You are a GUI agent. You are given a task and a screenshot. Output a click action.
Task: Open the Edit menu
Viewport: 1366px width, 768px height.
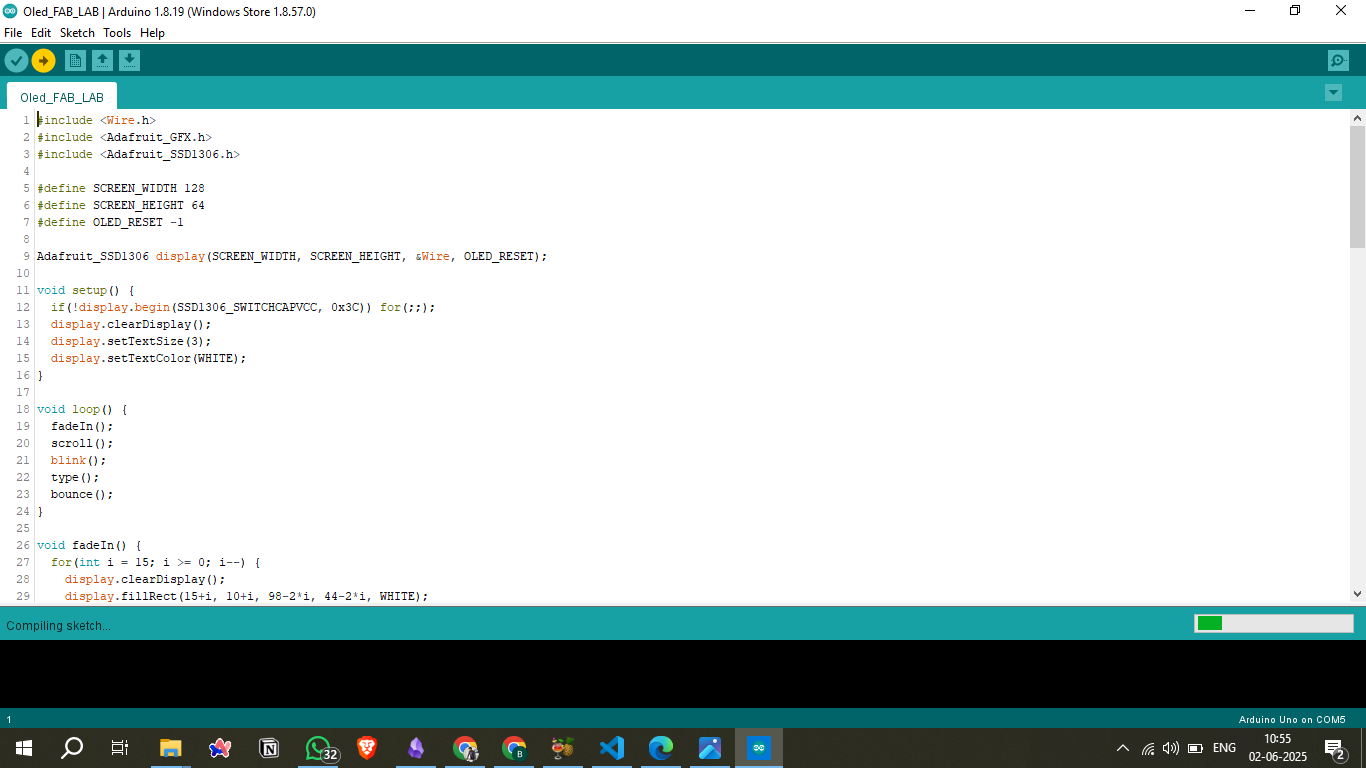click(41, 33)
